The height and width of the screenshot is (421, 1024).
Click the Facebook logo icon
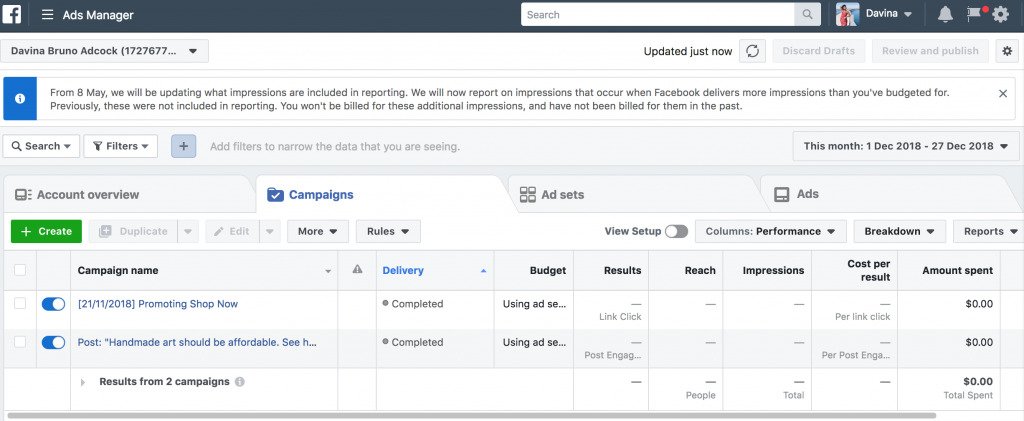[11, 14]
